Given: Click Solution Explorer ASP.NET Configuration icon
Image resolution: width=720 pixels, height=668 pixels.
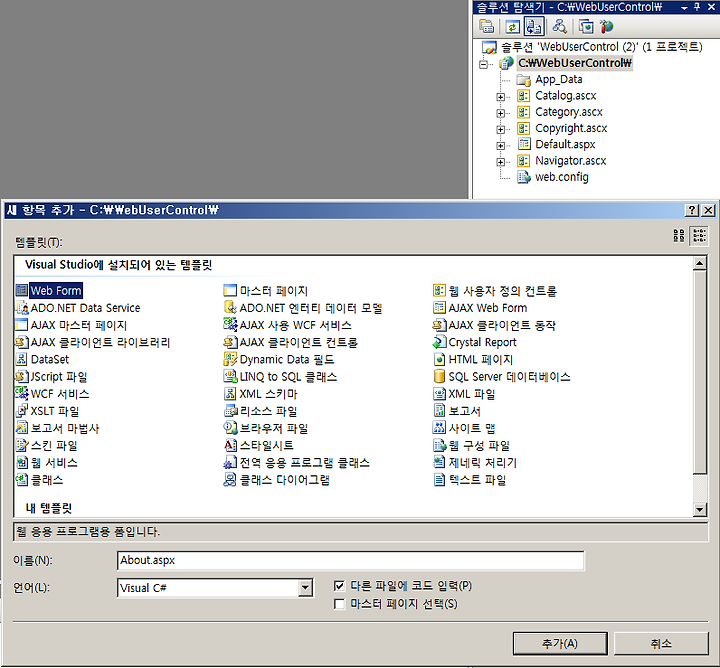Looking at the screenshot, I should pos(607,27).
